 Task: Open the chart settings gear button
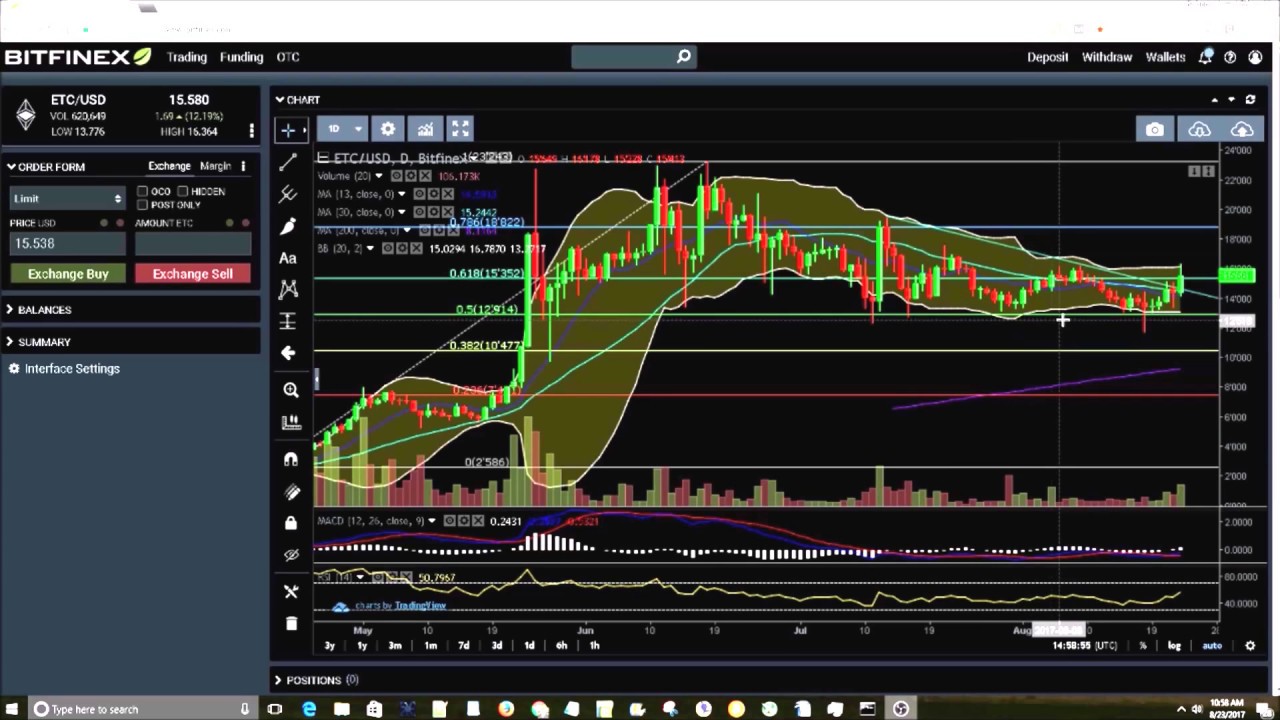pyautogui.click(x=388, y=129)
